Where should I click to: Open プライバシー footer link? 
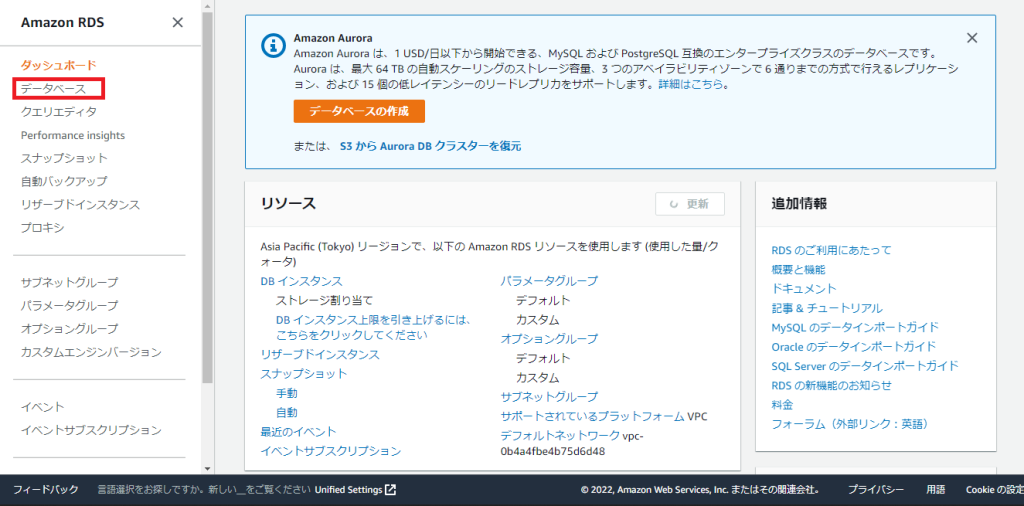pos(876,490)
